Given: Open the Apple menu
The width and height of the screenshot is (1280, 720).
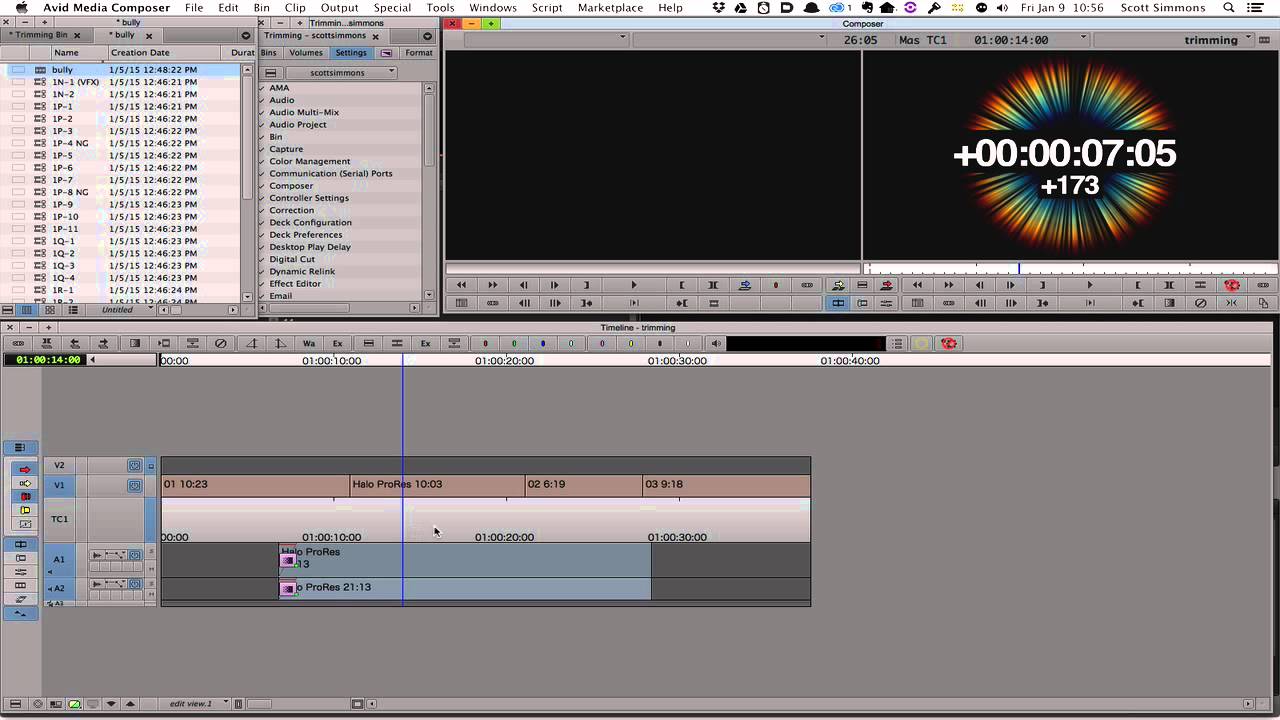Looking at the screenshot, I should click(x=21, y=8).
